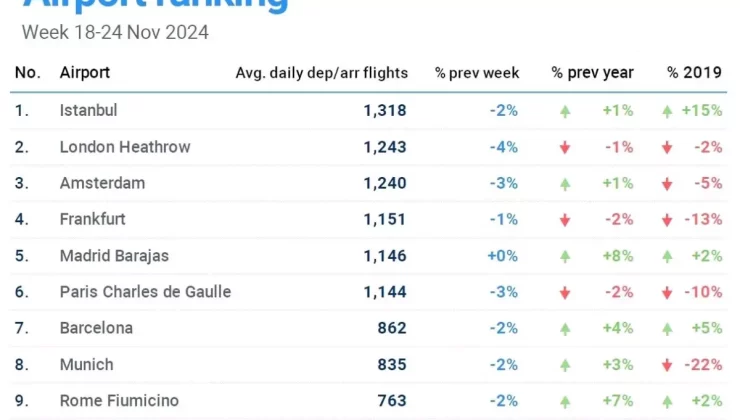
Task: Click the Week 18-24 Nov 2024 subtitle
Action: pos(115,33)
